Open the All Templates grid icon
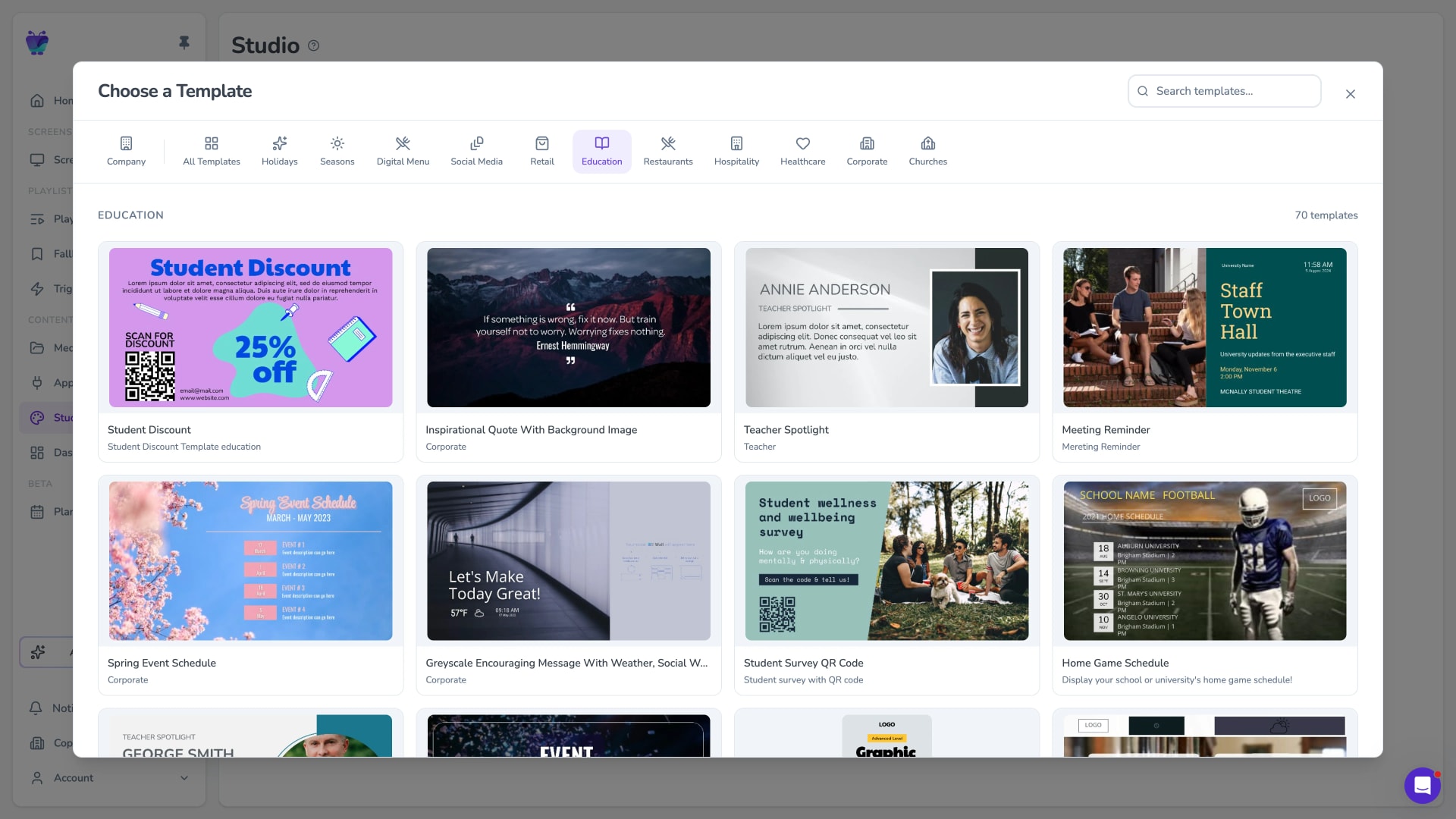 [x=212, y=143]
